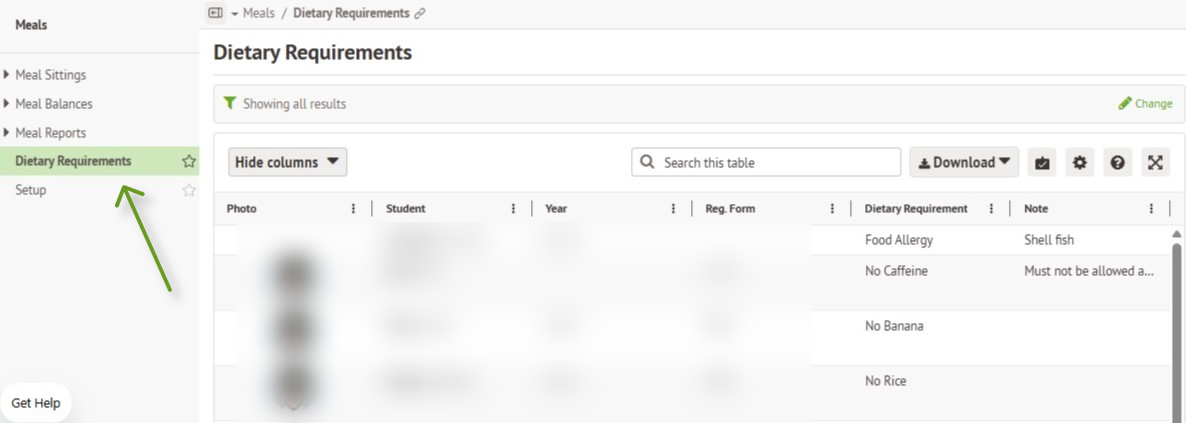This screenshot has width=1186, height=423.
Task: Open Dietary Requirement column options dots
Action: tap(991, 209)
